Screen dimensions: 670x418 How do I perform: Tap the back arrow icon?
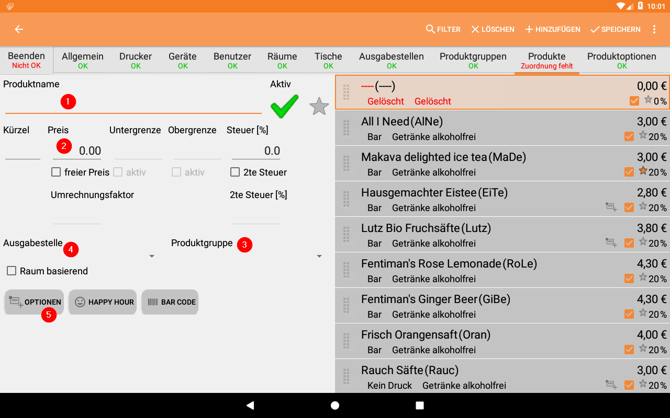[19, 30]
